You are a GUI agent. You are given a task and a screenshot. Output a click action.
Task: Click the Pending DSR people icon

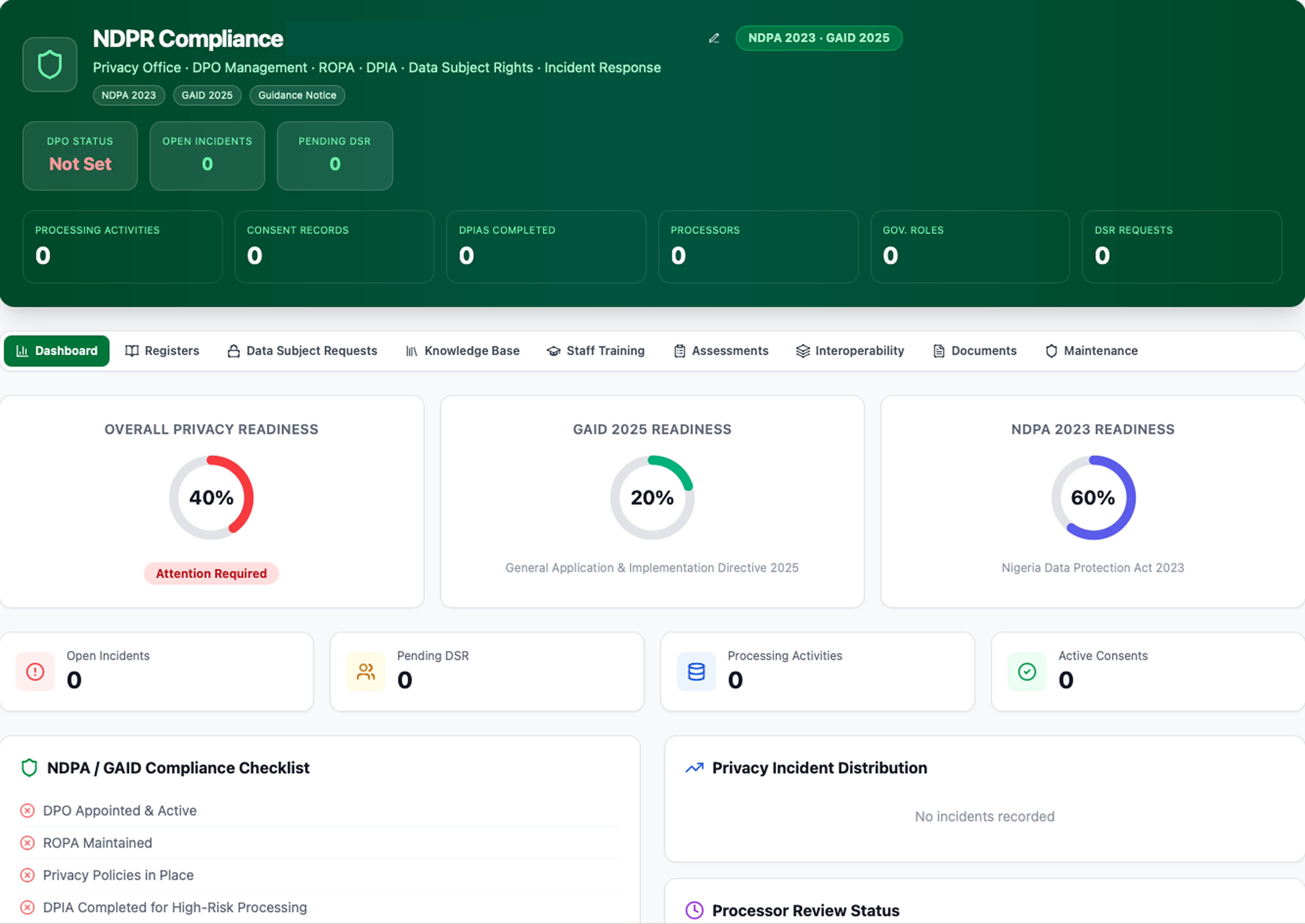click(x=366, y=671)
